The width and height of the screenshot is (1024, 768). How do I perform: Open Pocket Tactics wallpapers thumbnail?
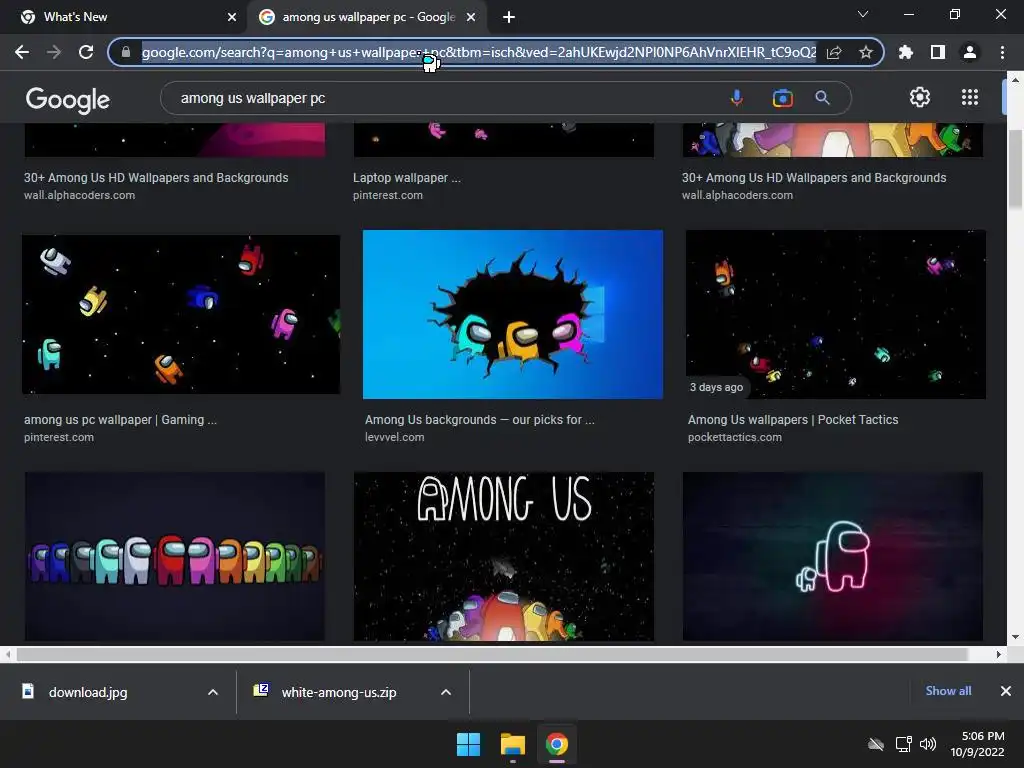pyautogui.click(x=836, y=314)
